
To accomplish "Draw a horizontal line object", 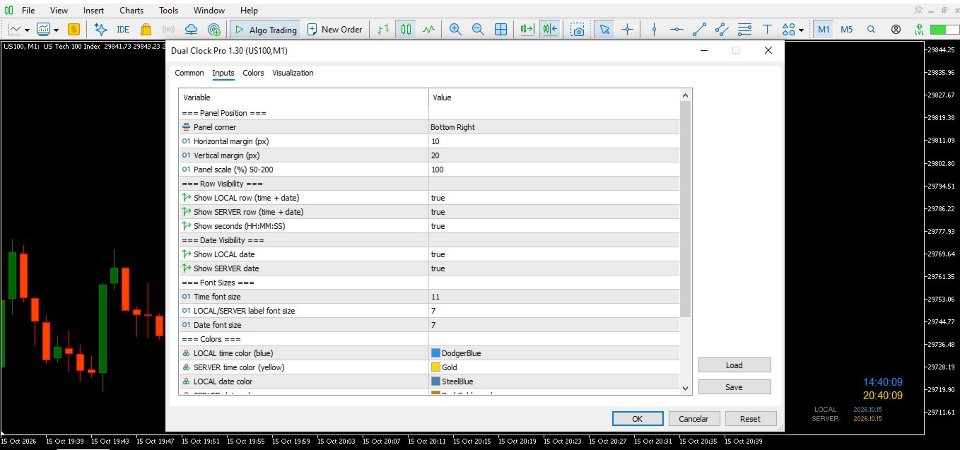I will [x=677, y=29].
